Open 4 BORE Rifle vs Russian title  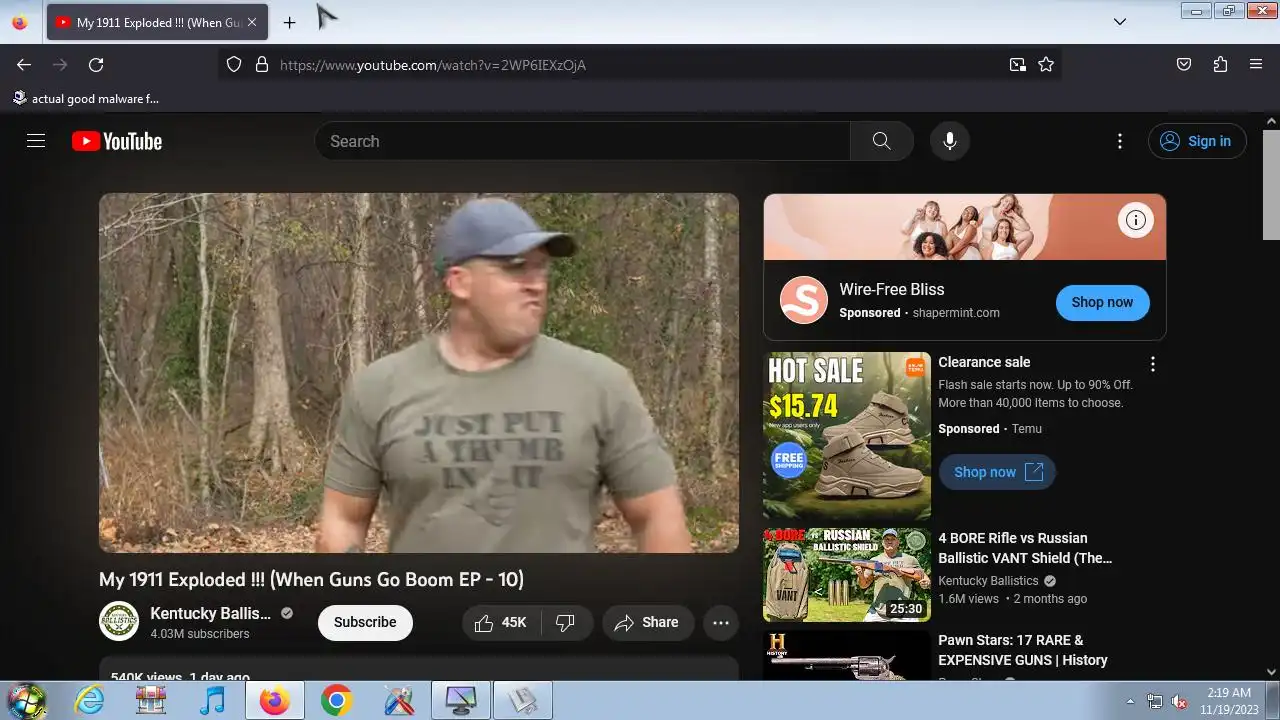pyautogui.click(x=1025, y=548)
